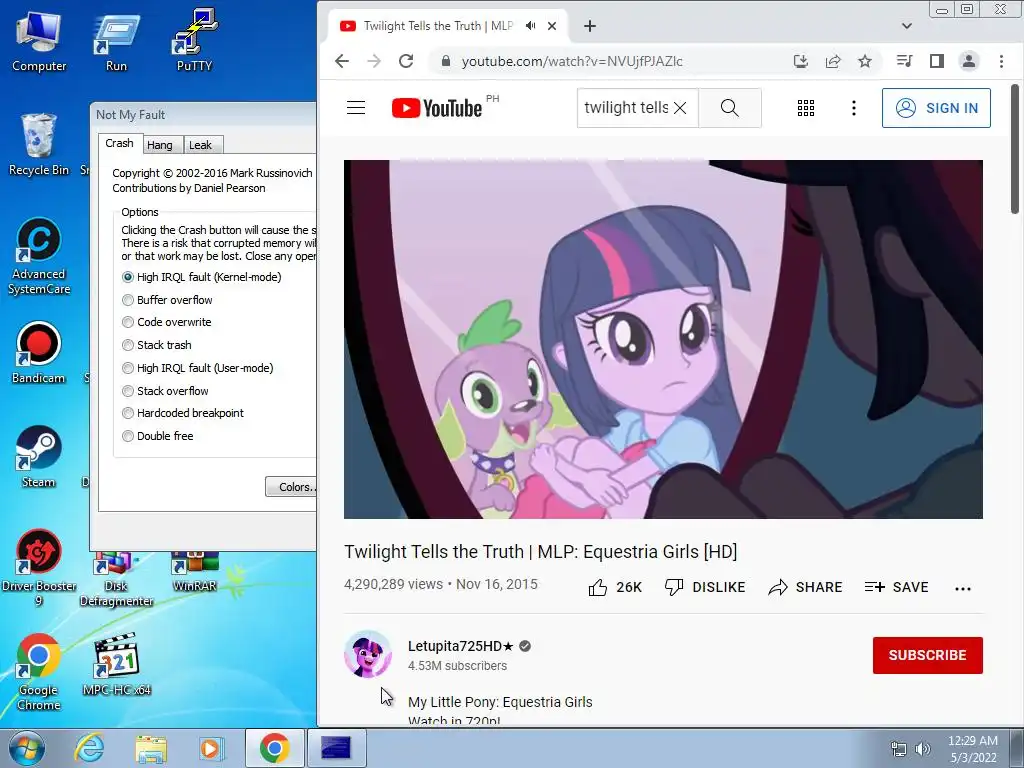Open the WinRAR desktop shortcut
1024x768 pixels.
194,572
